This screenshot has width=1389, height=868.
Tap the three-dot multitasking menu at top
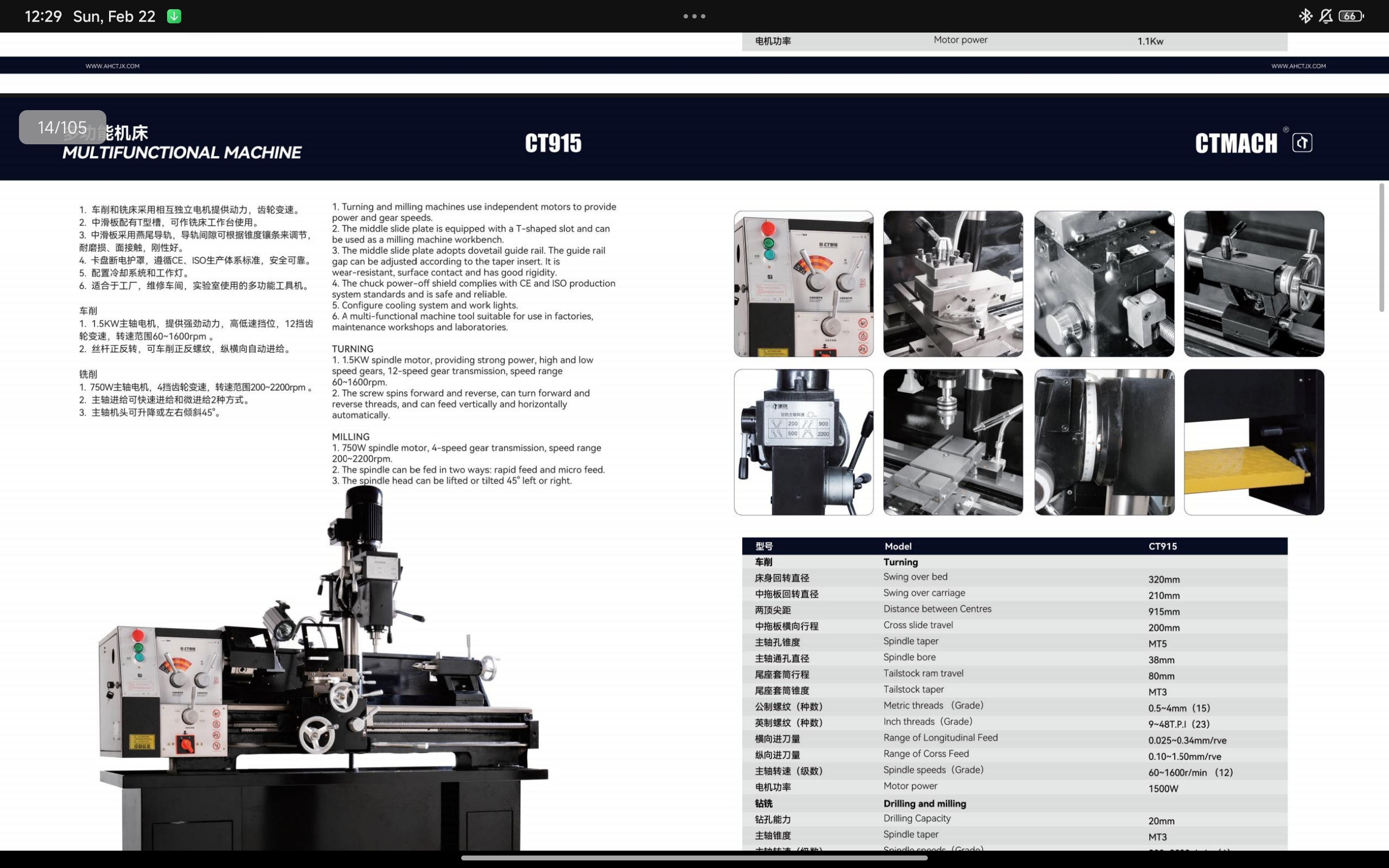(694, 16)
